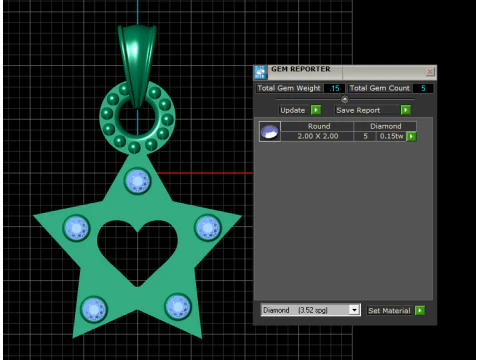Click the Total Gem Weight label

pos(289,88)
